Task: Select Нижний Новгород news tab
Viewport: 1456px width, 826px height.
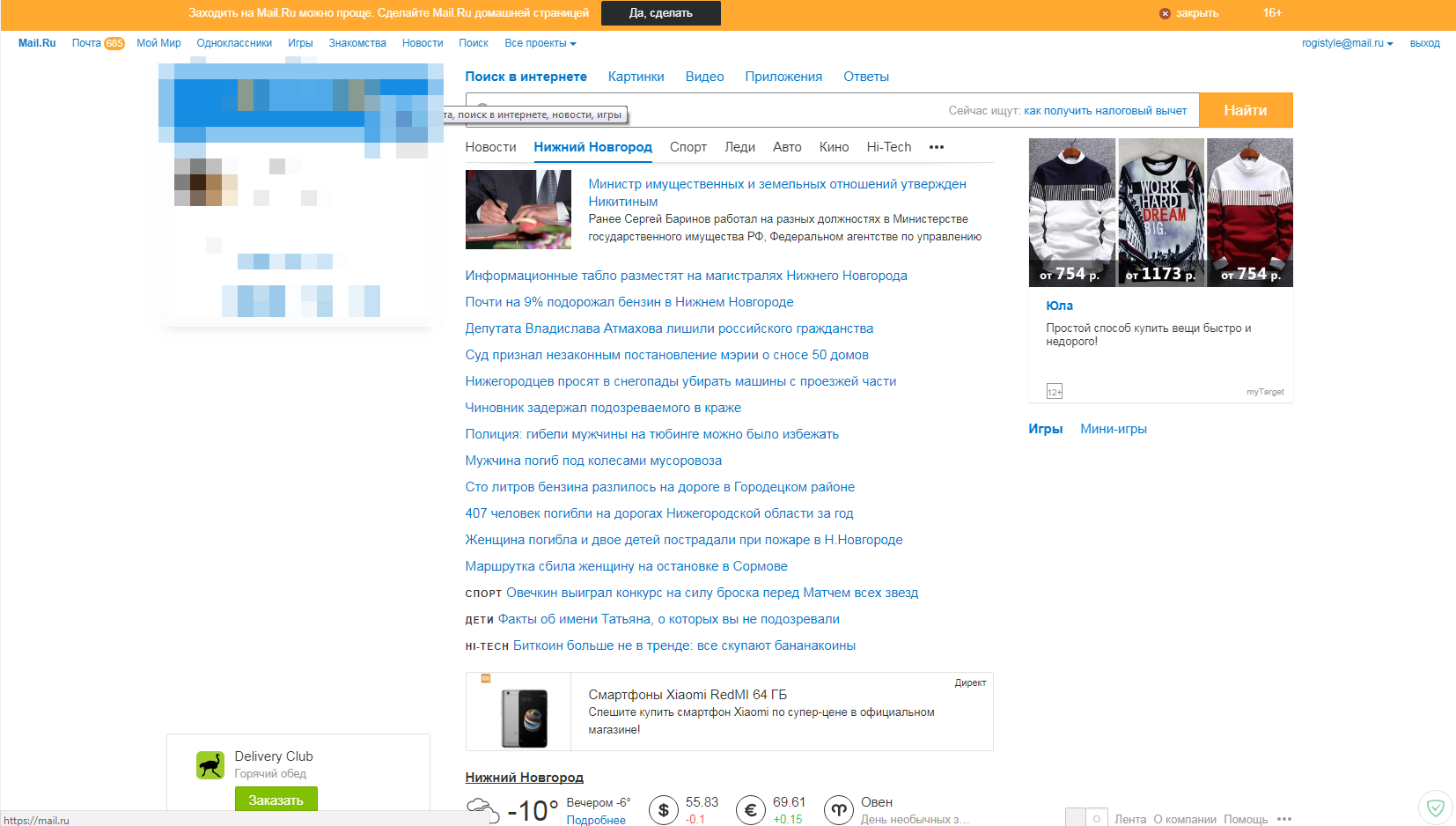Action: pos(592,147)
